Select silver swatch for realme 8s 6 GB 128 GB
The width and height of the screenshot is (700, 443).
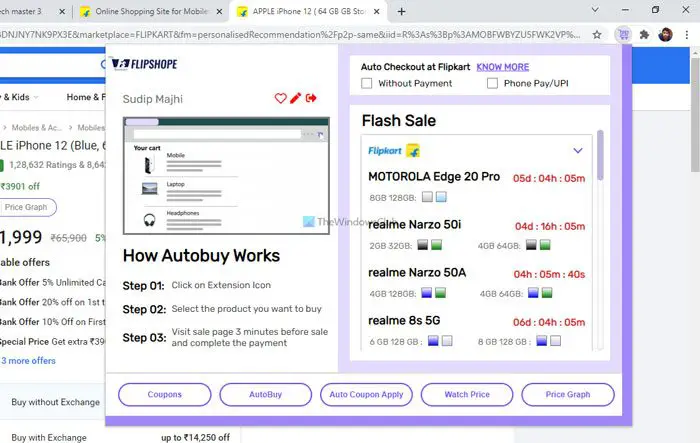[x=447, y=341]
